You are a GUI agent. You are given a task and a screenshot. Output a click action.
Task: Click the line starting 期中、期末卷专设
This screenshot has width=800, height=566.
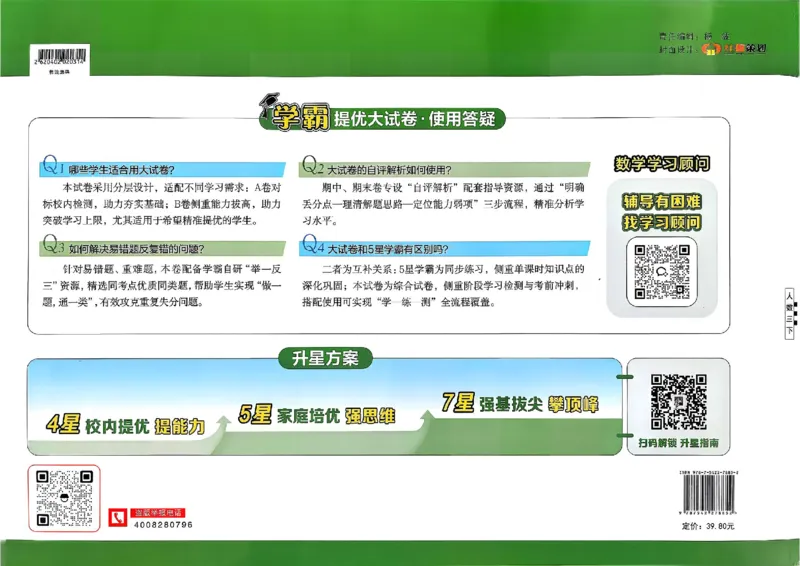click(x=453, y=187)
